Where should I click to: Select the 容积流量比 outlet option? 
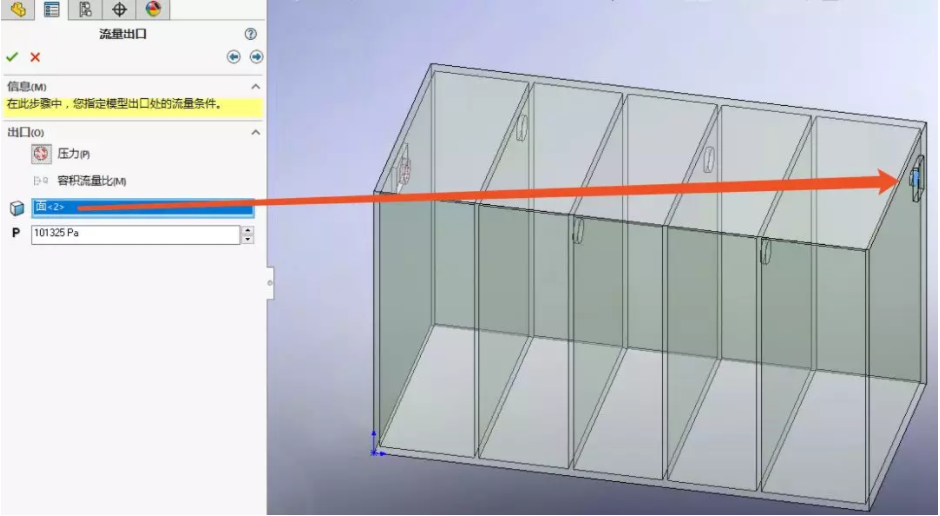(x=91, y=181)
